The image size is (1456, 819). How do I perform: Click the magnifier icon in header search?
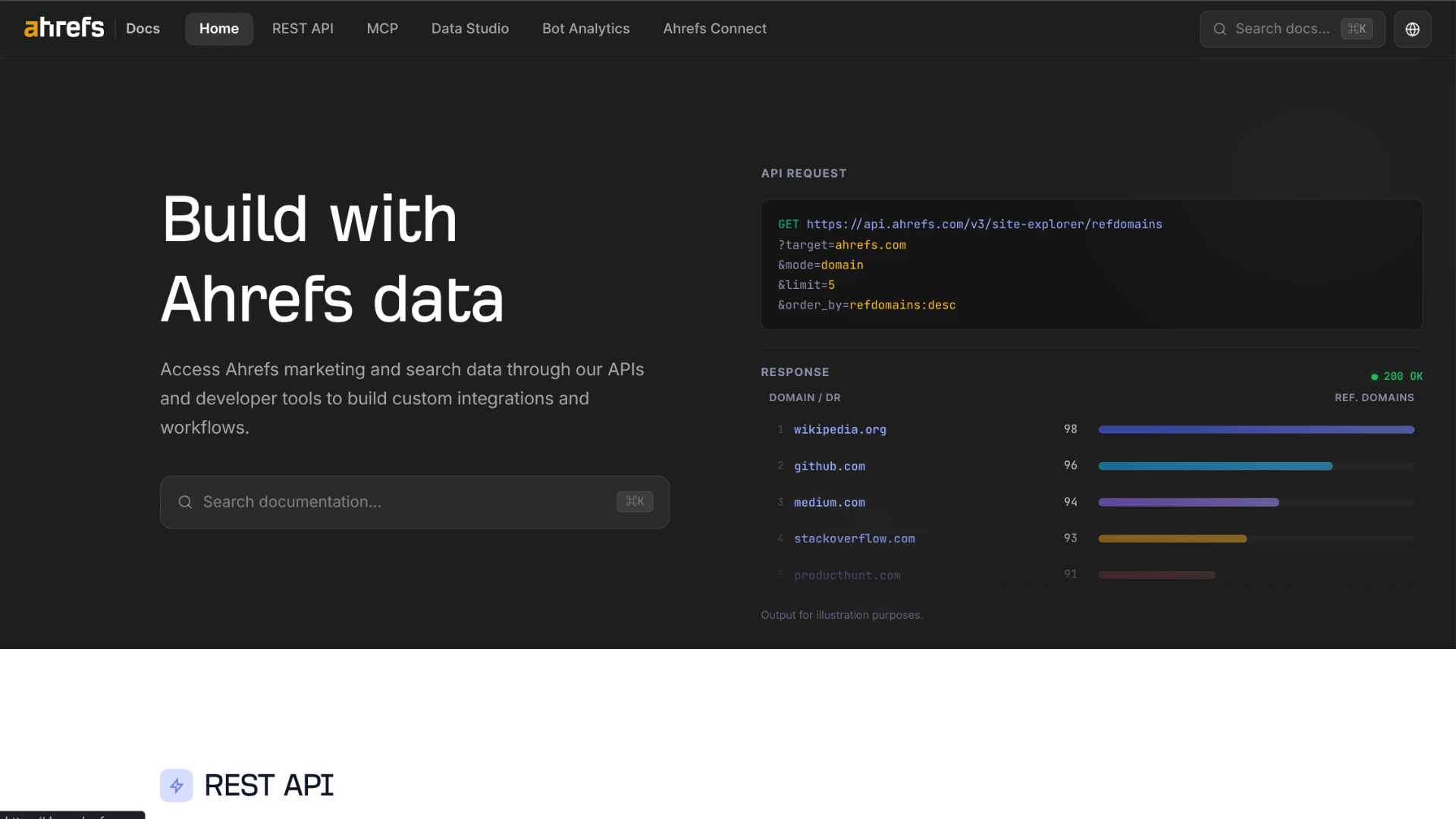1219,29
